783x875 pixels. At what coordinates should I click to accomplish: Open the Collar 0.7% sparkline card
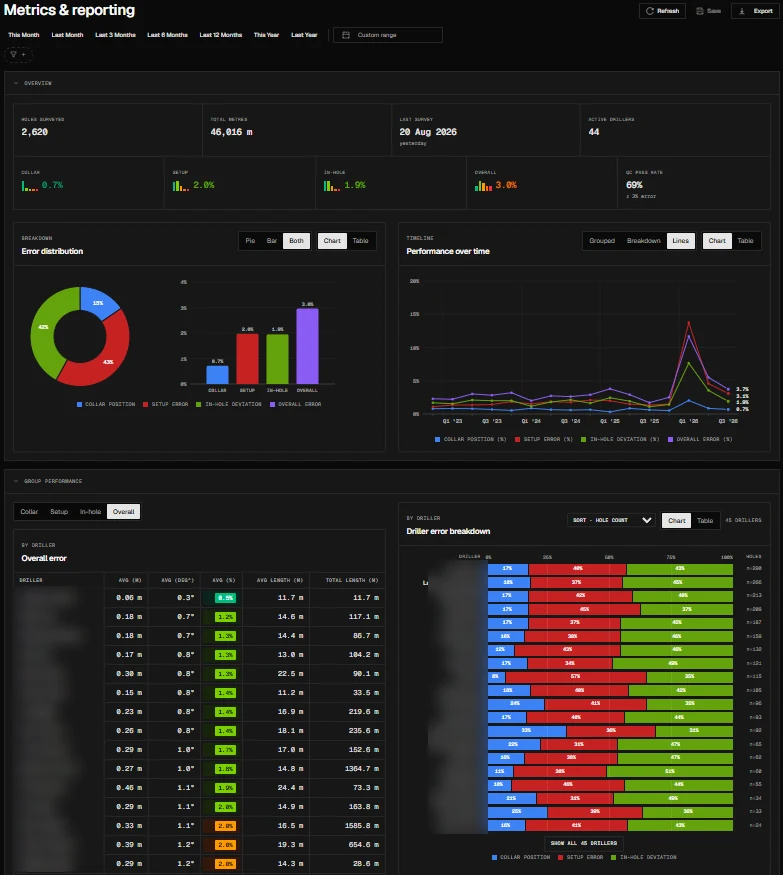(x=89, y=183)
